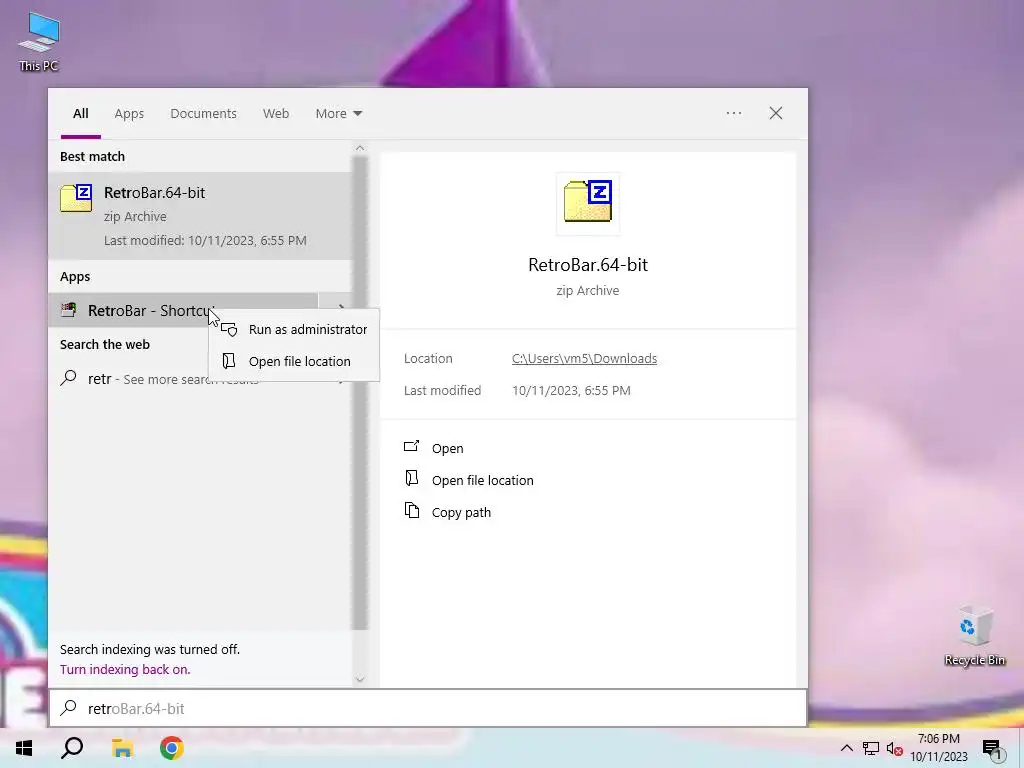Open network status tray icon
The image size is (1024, 768).
coord(871,748)
